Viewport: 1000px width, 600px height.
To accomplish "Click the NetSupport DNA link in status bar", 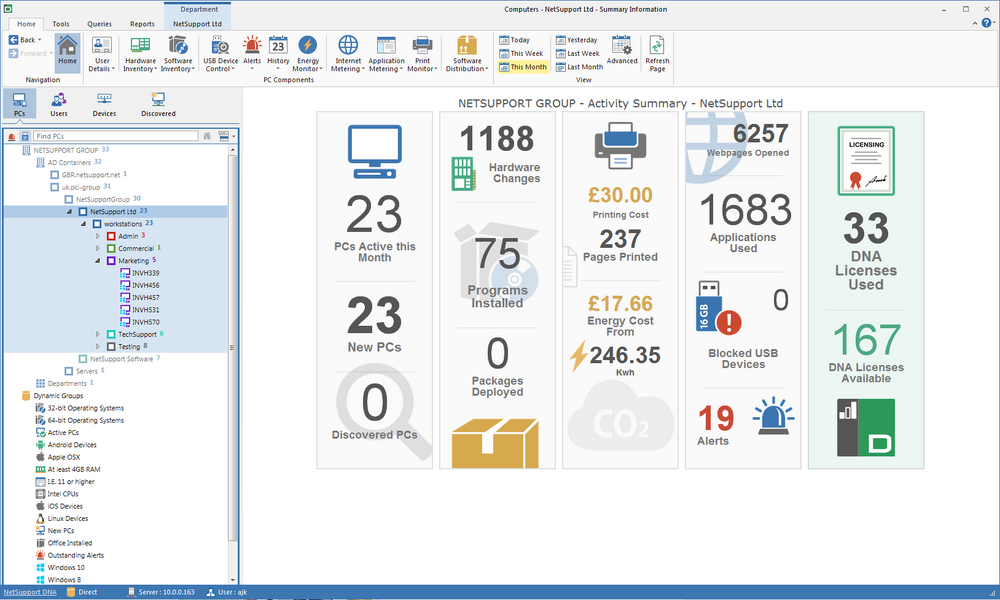I will pos(30,592).
